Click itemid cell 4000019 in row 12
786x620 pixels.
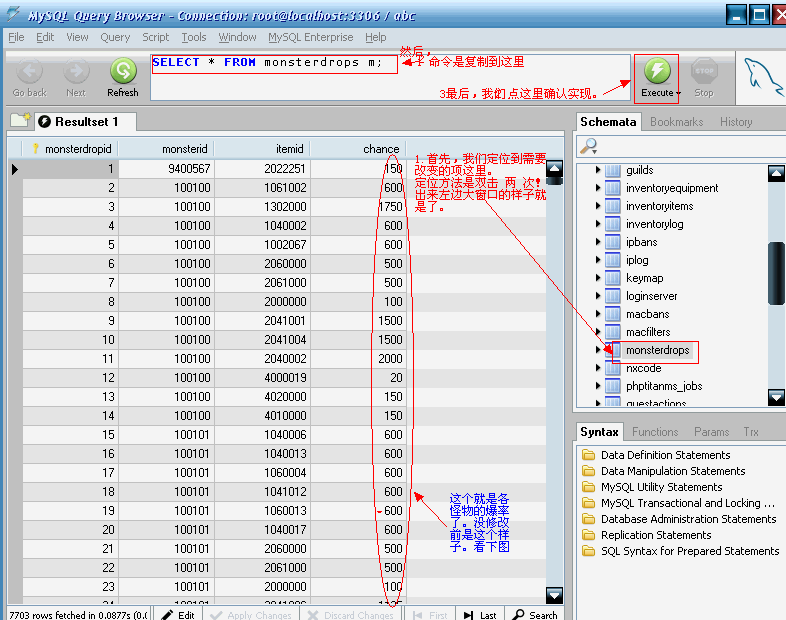click(263, 378)
